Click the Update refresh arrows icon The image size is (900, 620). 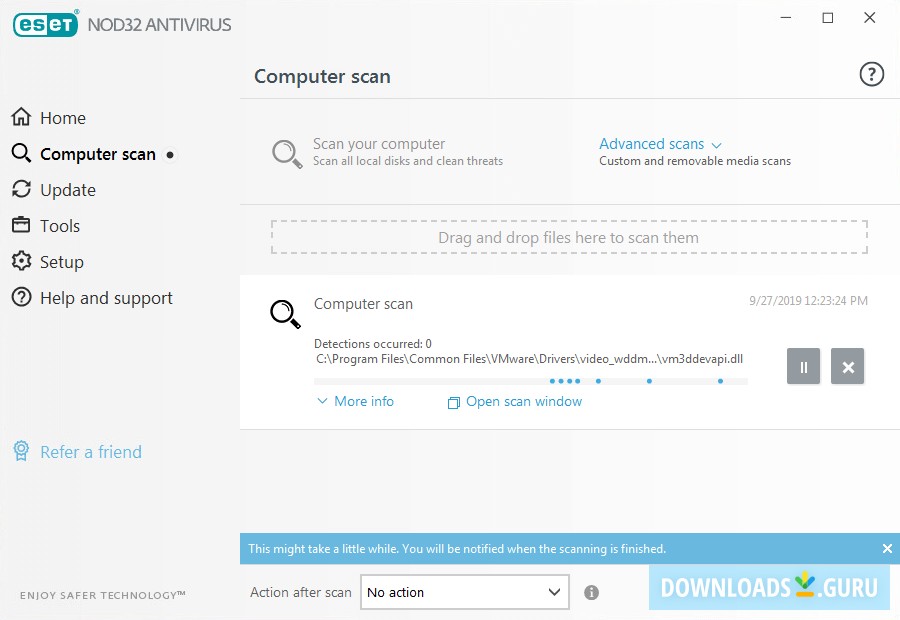tap(21, 189)
